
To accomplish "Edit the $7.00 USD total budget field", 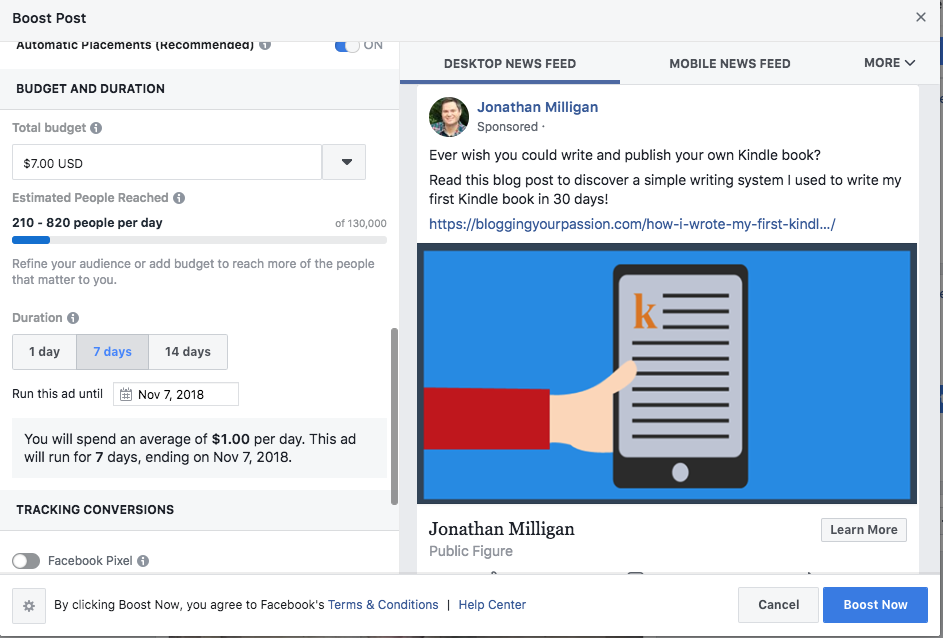I will coord(167,162).
